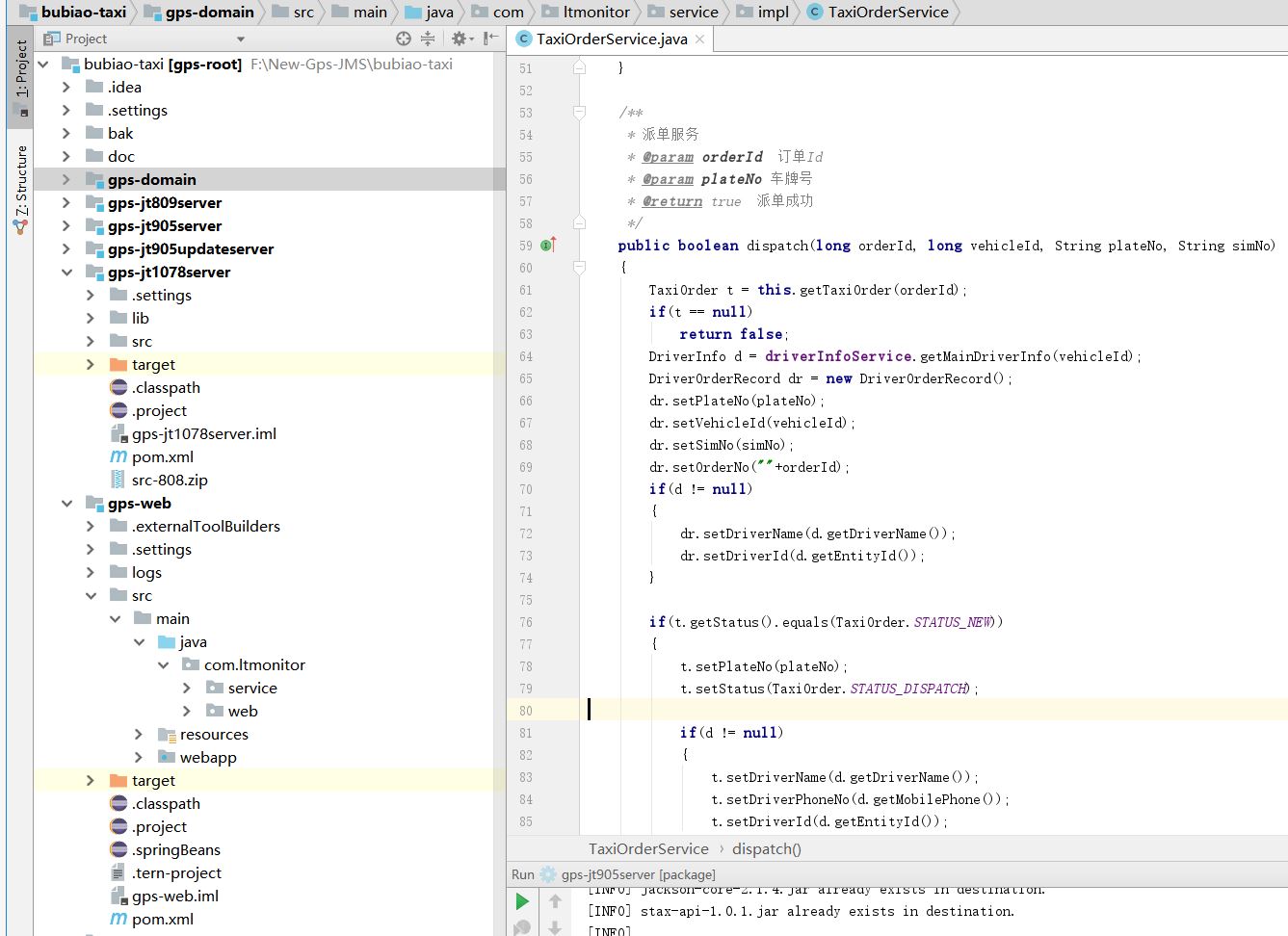1288x936 pixels.
Task: Click Maven icon of pom.xml in gps-jt1078server
Action: (118, 456)
